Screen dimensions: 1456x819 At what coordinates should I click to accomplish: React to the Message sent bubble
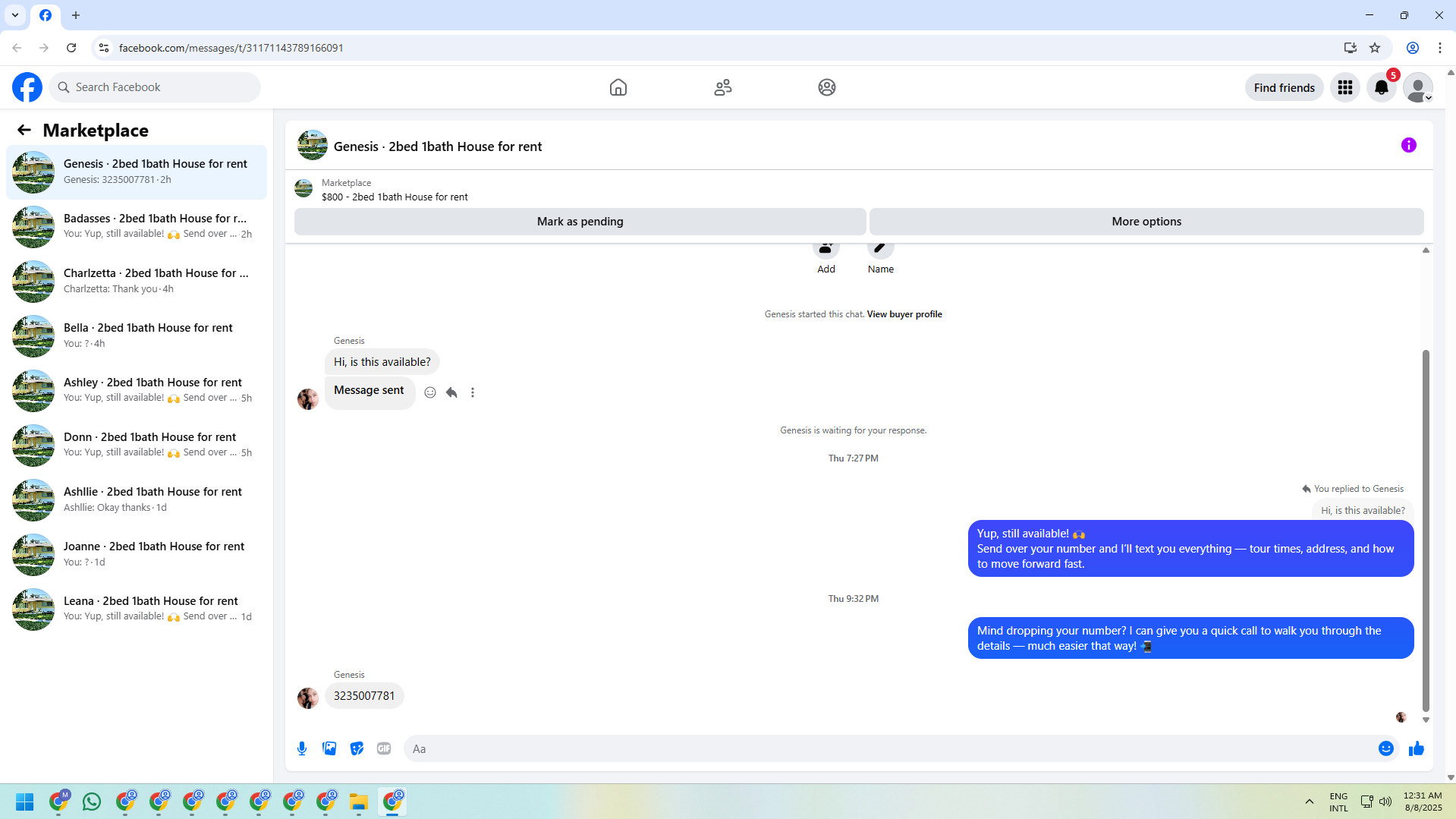point(430,392)
